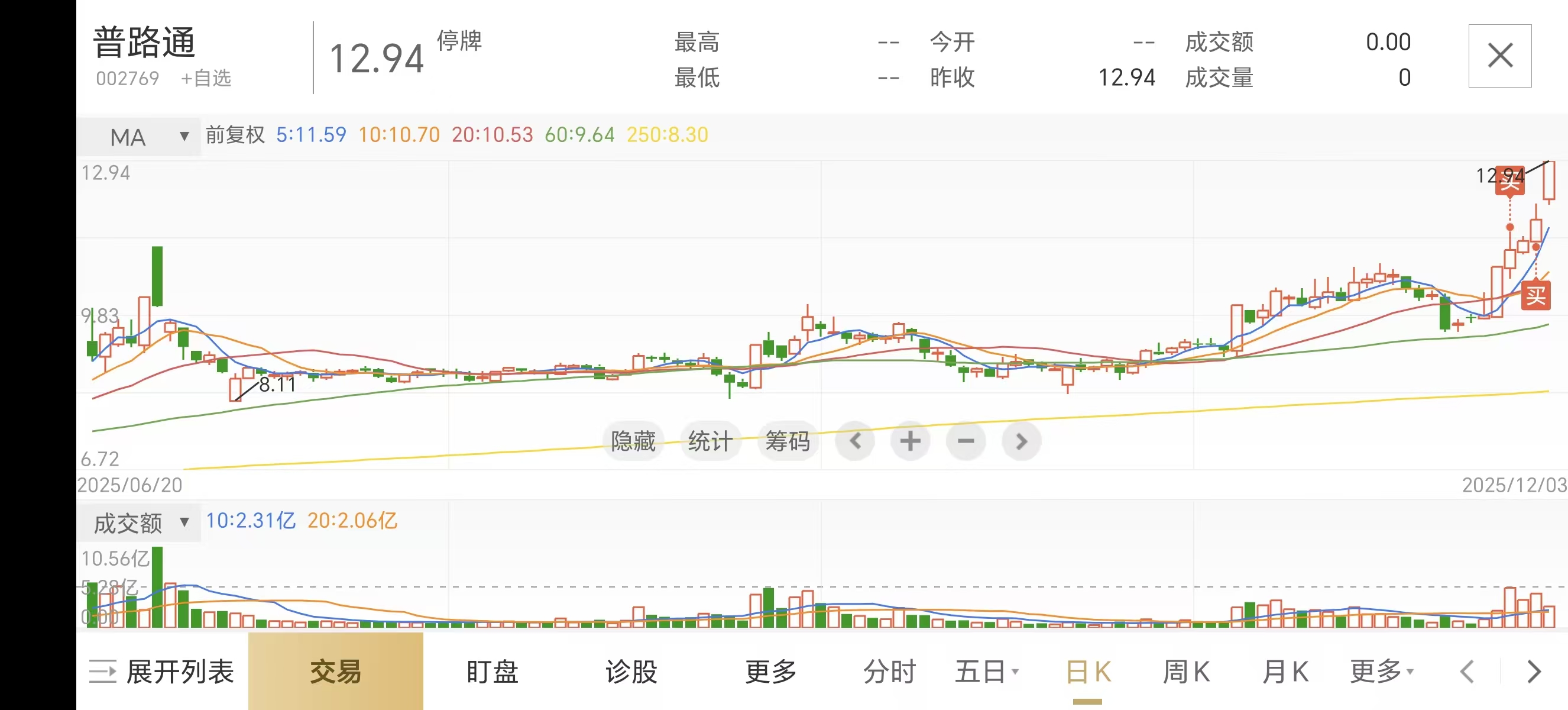Hide chart overlays with 隐藏

tap(633, 441)
